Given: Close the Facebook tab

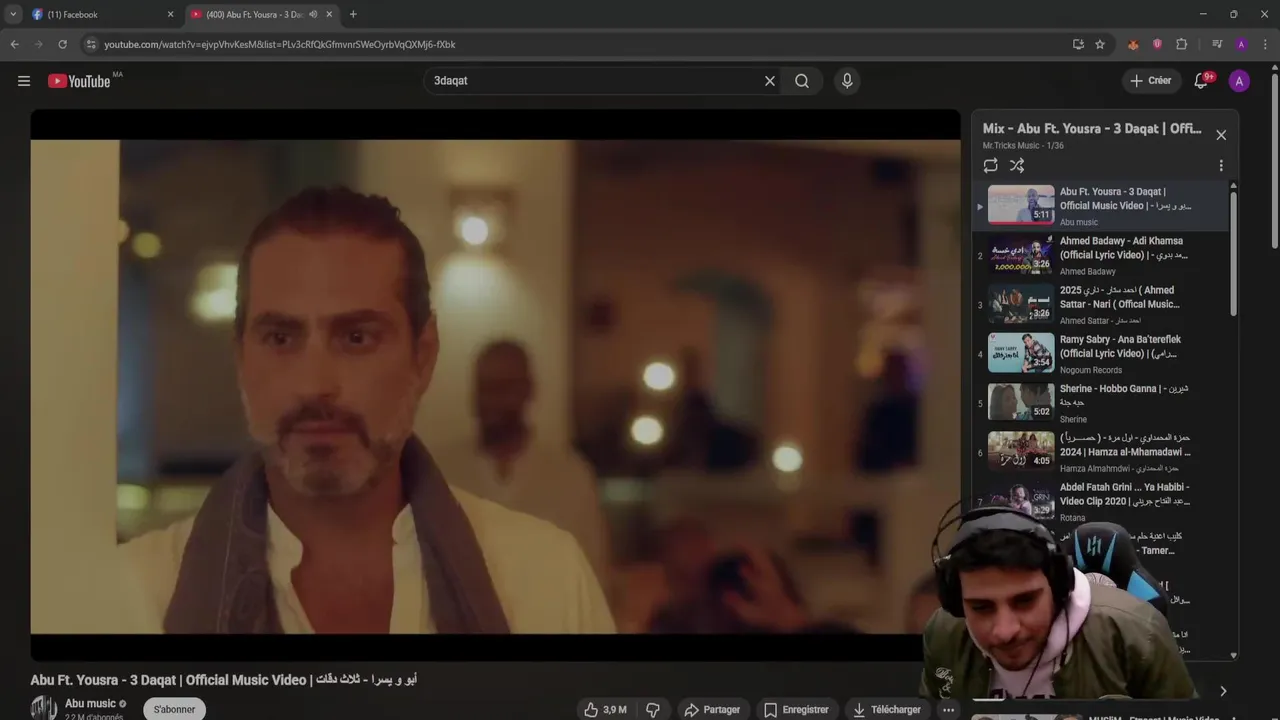Looking at the screenshot, I should [170, 14].
